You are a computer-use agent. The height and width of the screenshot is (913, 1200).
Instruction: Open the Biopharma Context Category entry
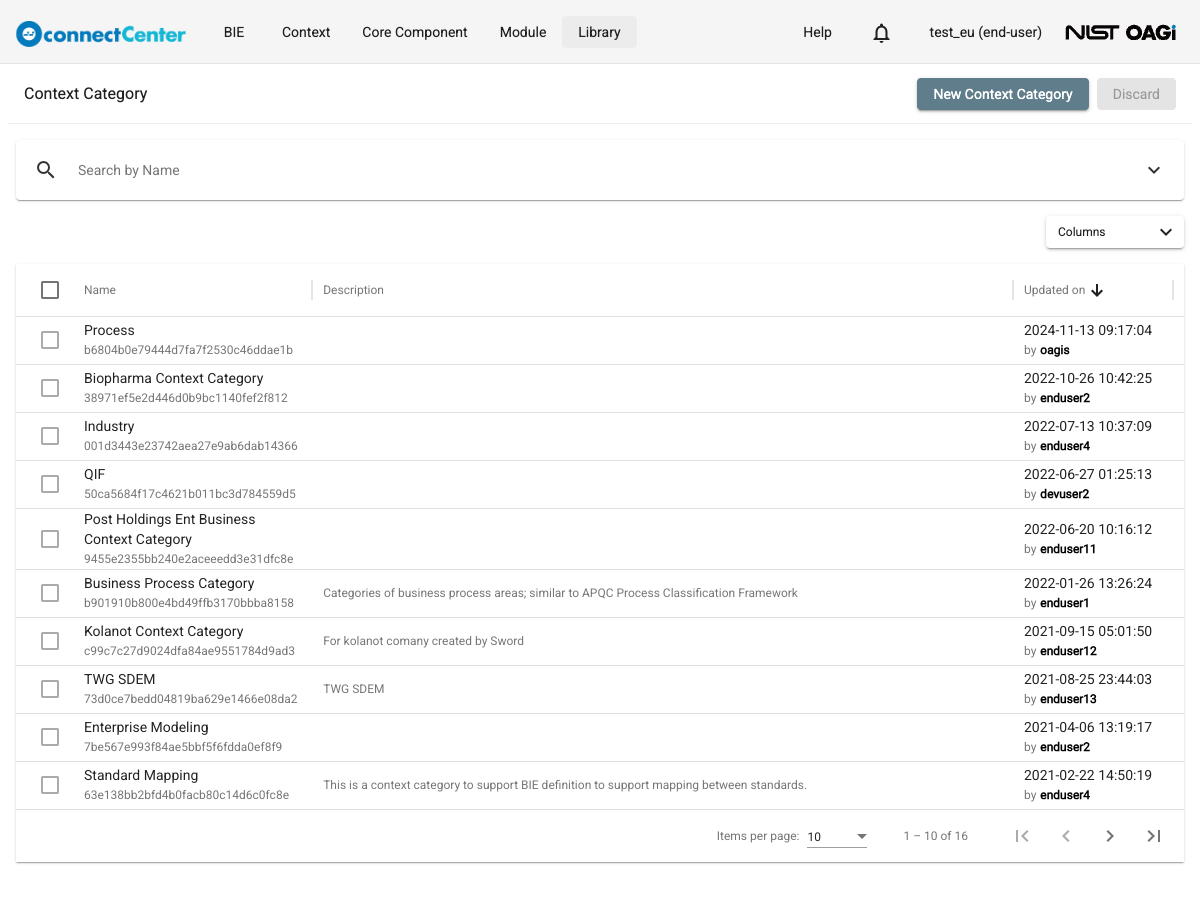pos(174,378)
